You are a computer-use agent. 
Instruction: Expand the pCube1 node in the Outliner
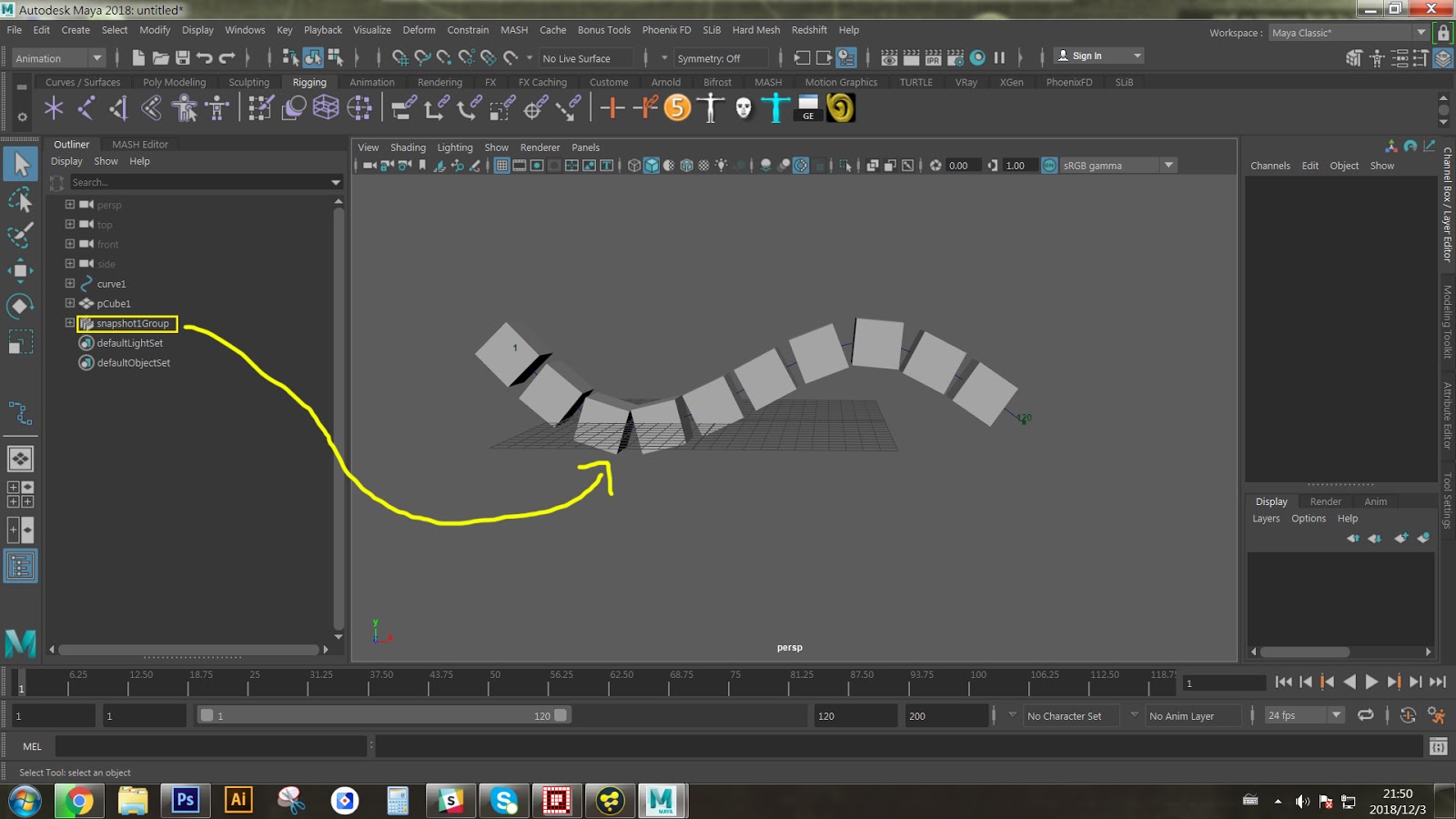click(x=70, y=303)
